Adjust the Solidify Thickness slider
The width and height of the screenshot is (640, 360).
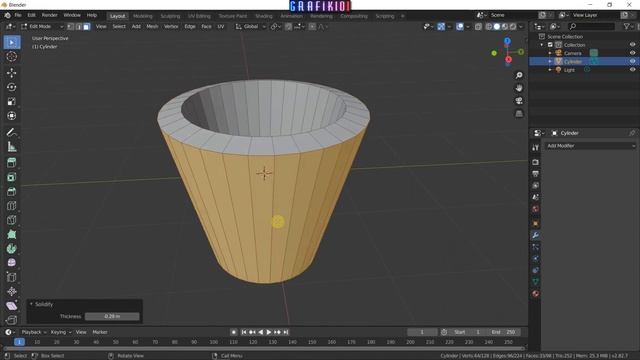[x=112, y=316]
